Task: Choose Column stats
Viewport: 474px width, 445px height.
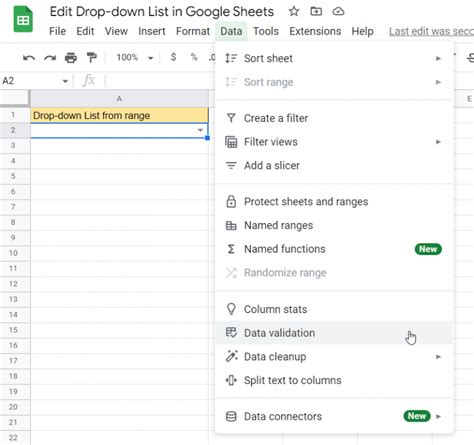Action: coord(334,309)
